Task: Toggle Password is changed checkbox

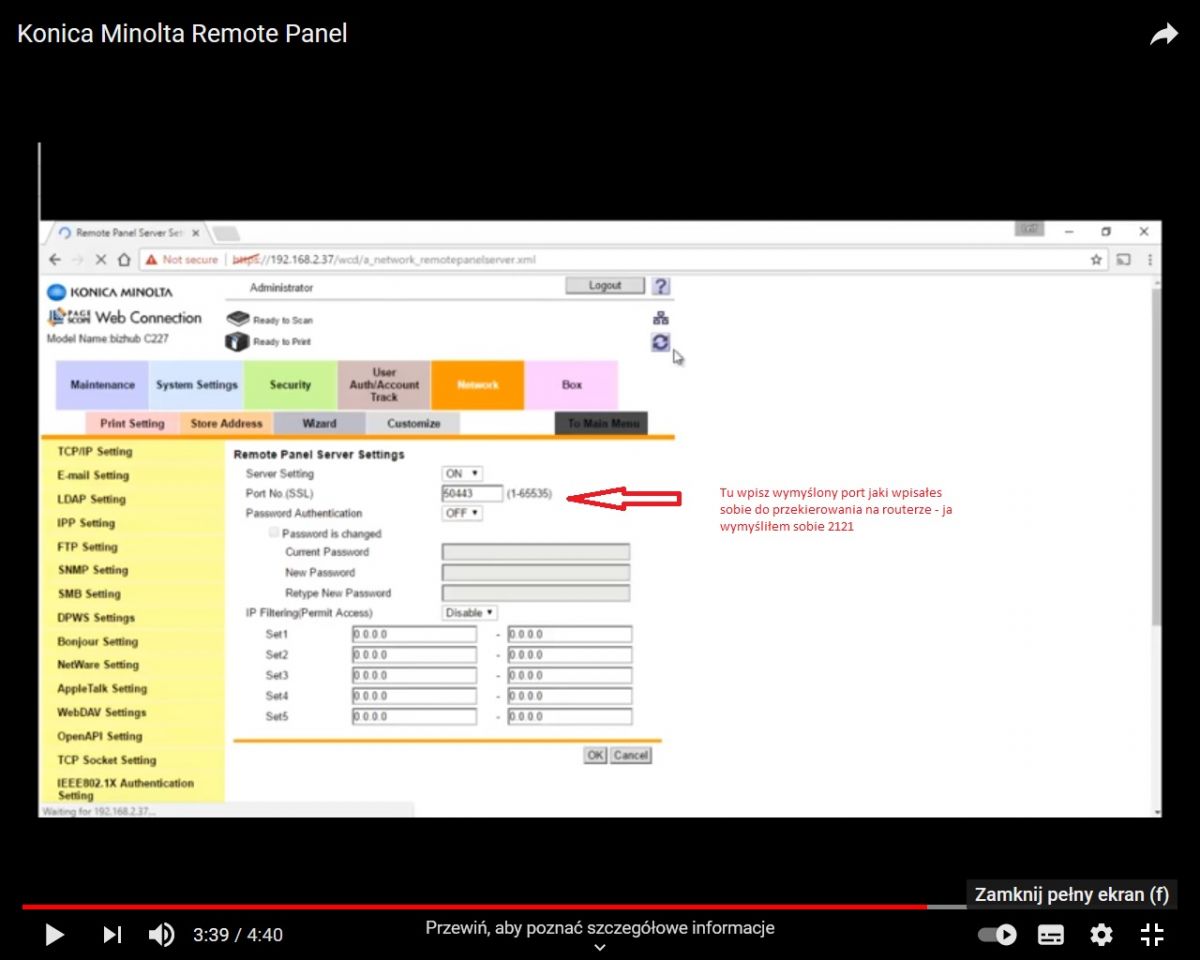Action: (274, 534)
